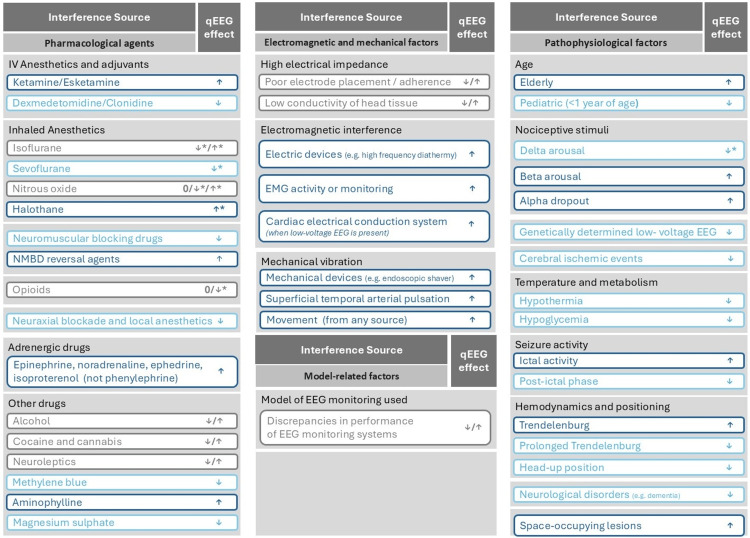The width and height of the screenshot is (750, 538).
Task: Click Model of EEG monitoring used heading
Action: coord(334,399)
